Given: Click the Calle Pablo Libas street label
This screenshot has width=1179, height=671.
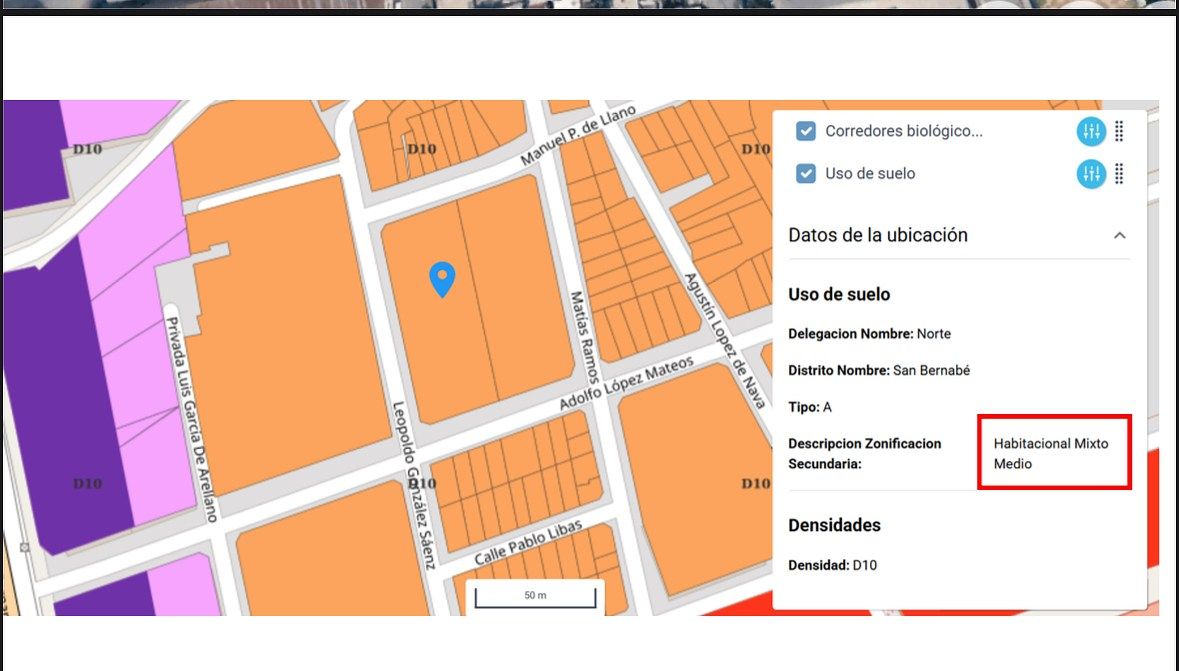Looking at the screenshot, I should tap(526, 545).
